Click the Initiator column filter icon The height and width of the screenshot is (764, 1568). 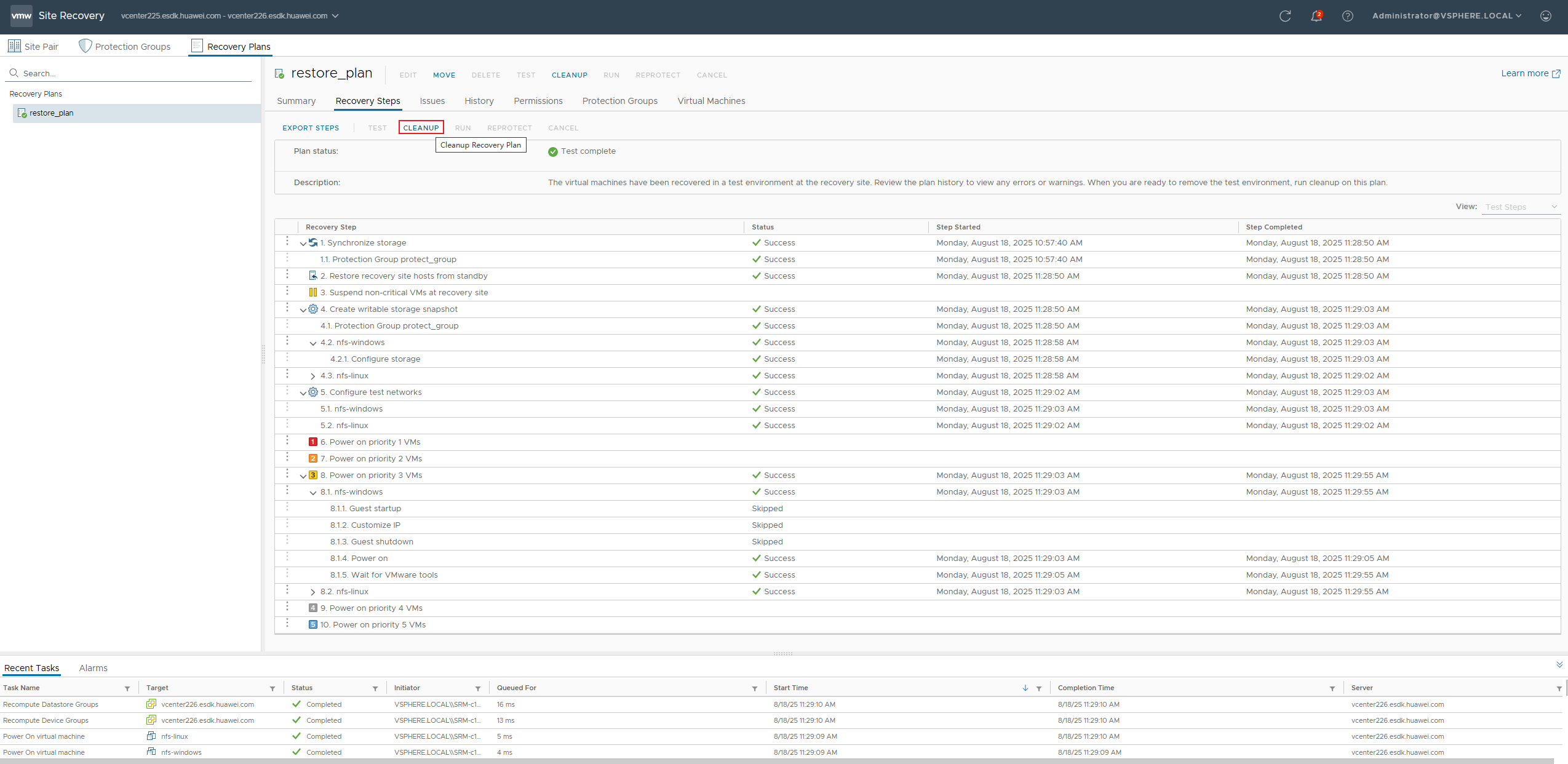tap(478, 688)
